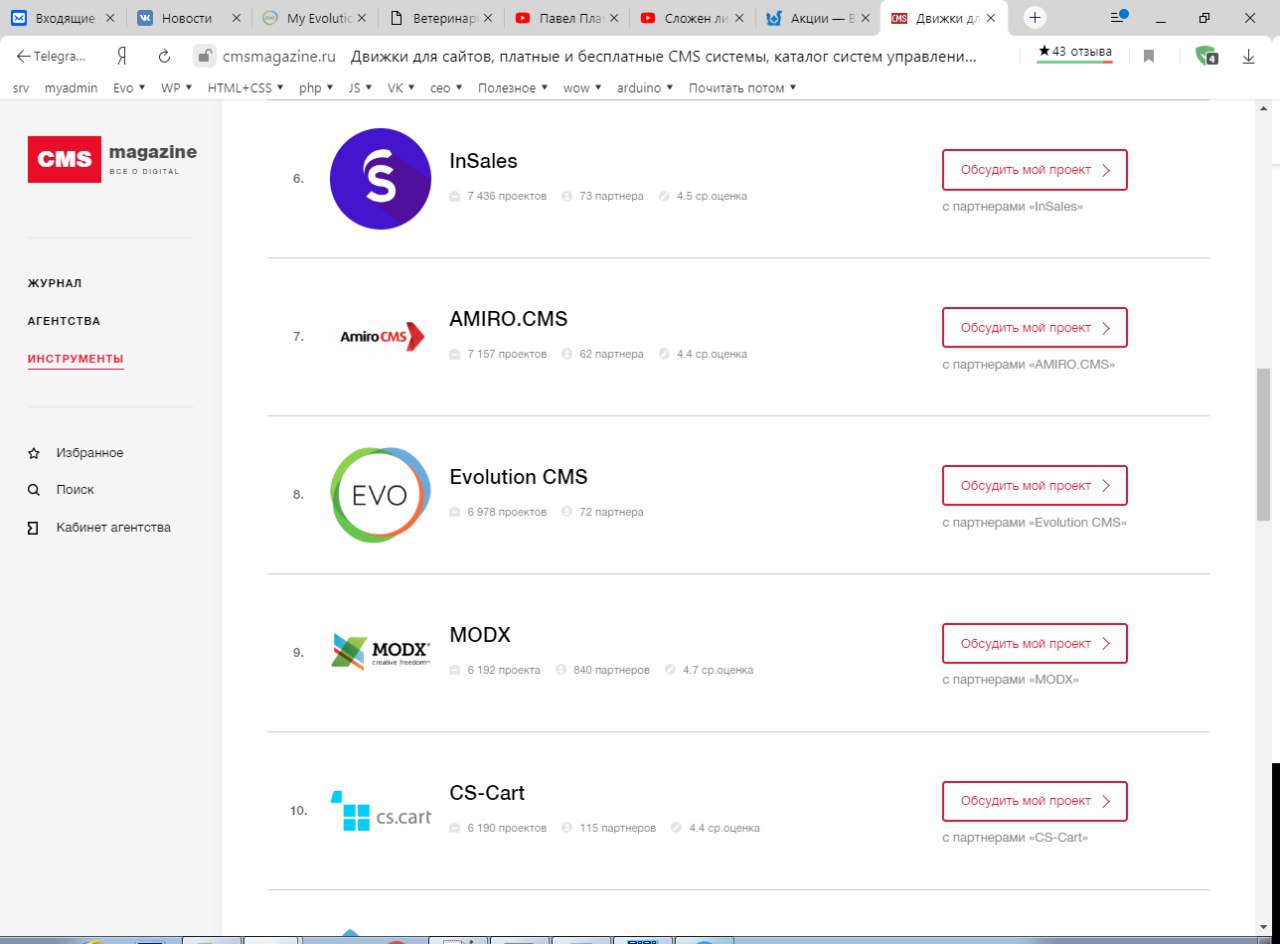Click the blue cs.cart logo
The width and height of the screenshot is (1280, 944).
(x=380, y=811)
